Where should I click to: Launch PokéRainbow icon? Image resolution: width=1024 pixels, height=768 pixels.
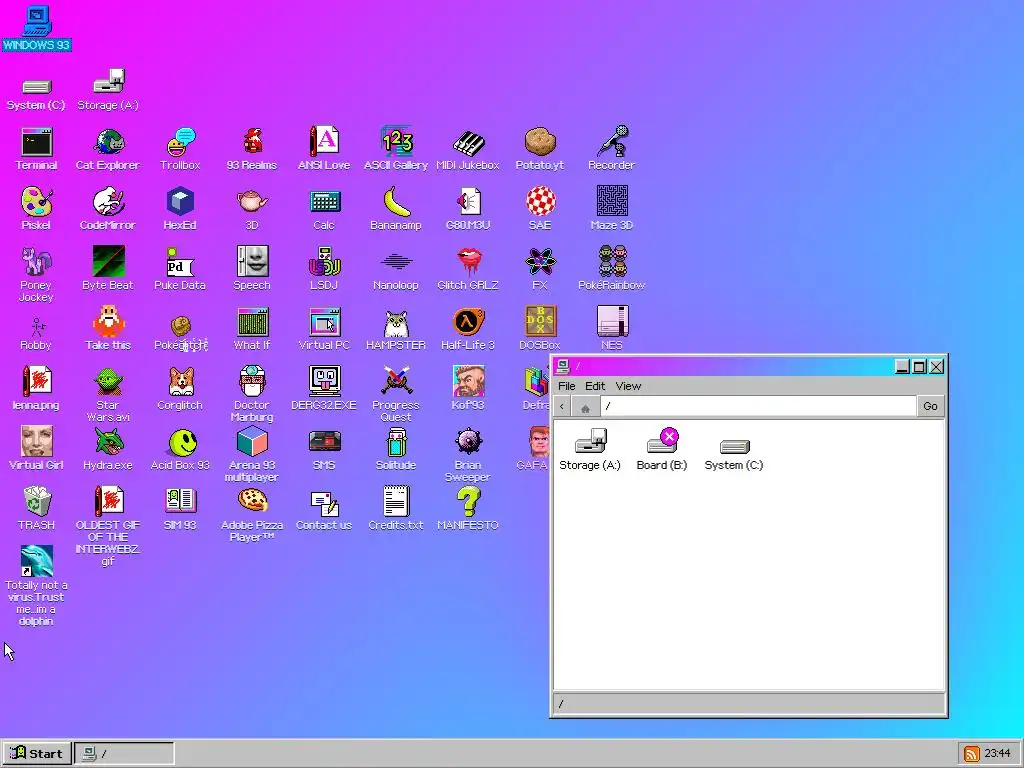click(611, 269)
